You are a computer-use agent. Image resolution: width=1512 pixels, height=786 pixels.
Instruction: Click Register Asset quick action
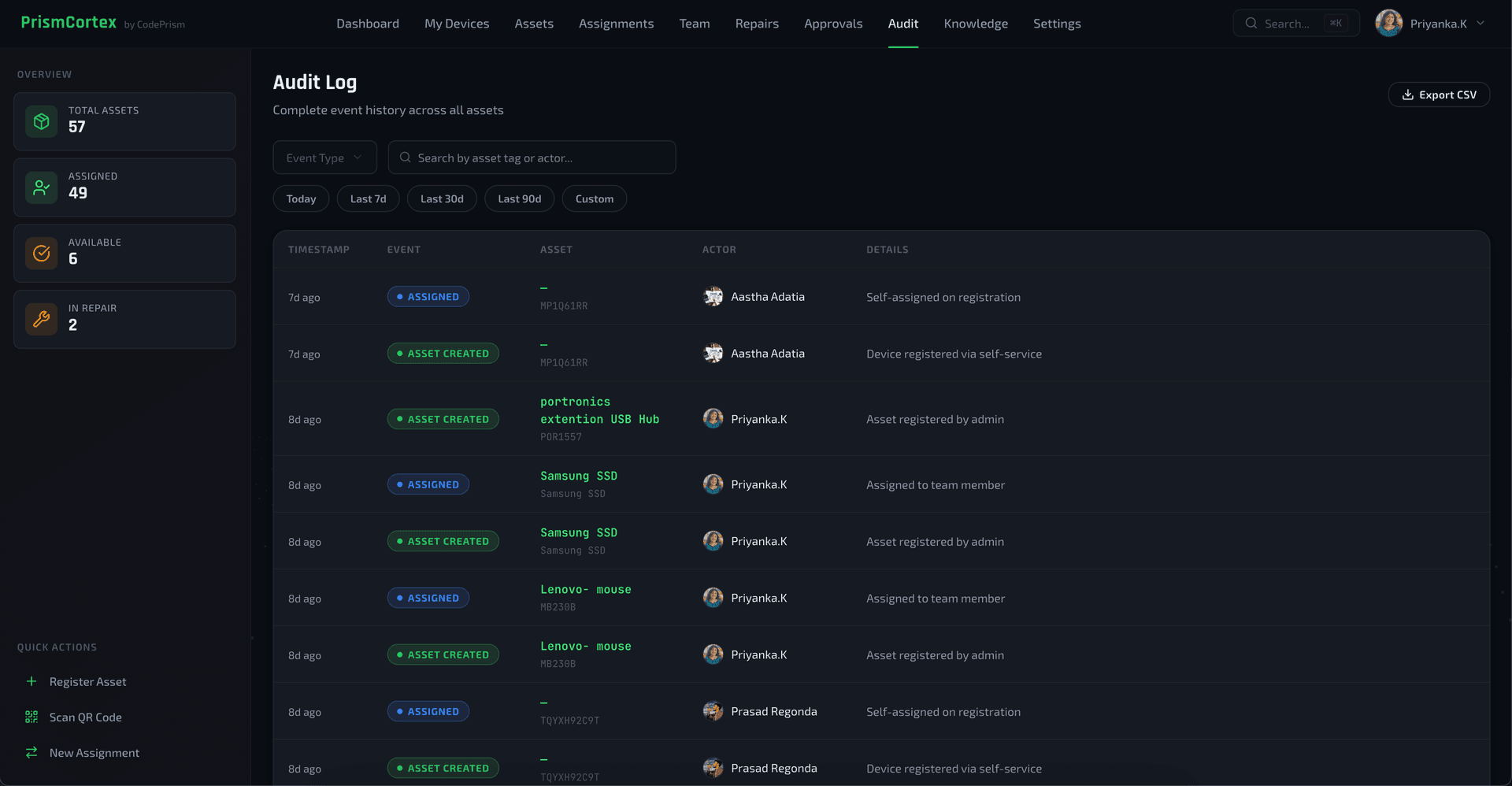87,681
